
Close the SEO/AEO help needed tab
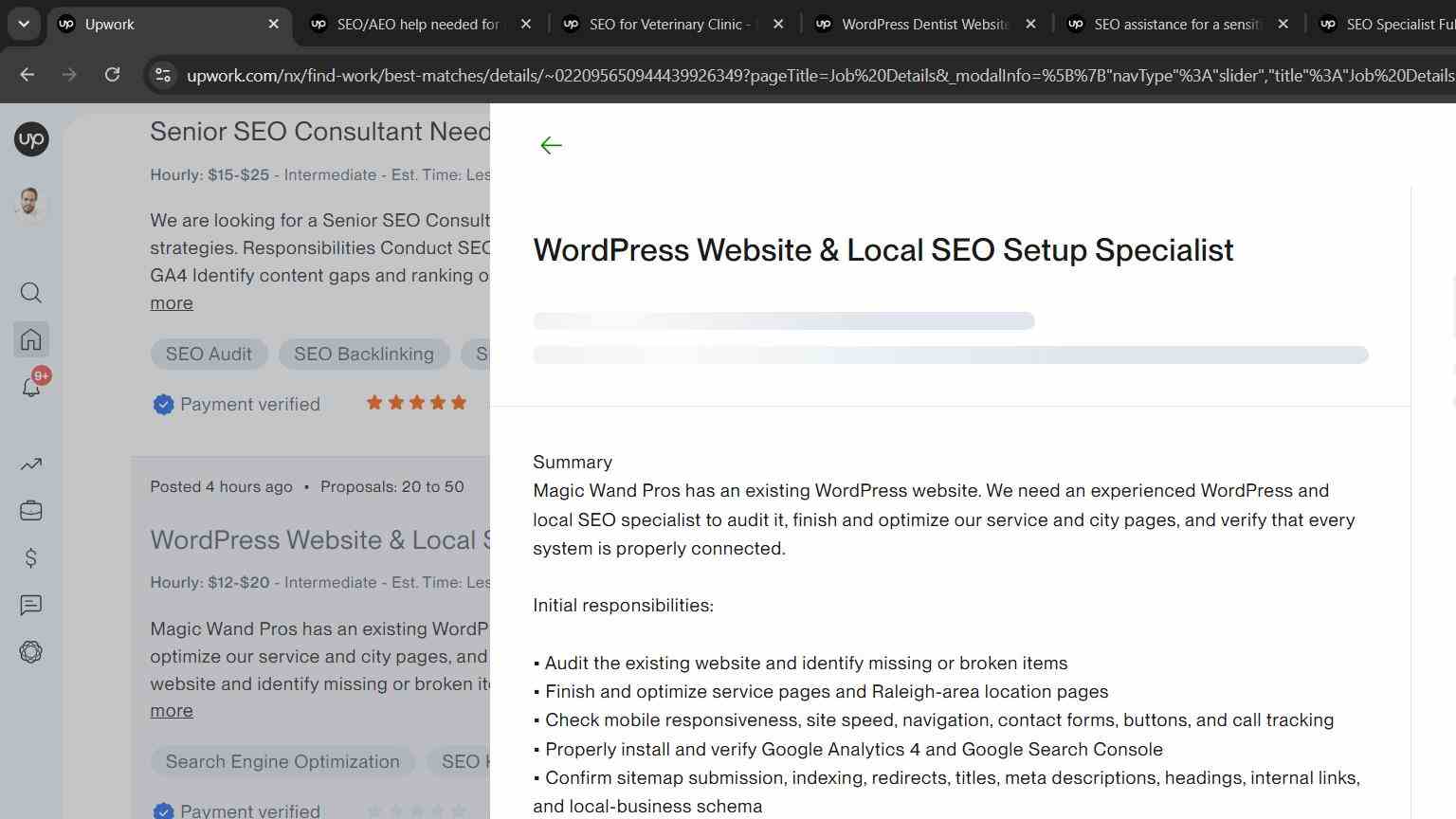pyautogui.click(x=526, y=24)
